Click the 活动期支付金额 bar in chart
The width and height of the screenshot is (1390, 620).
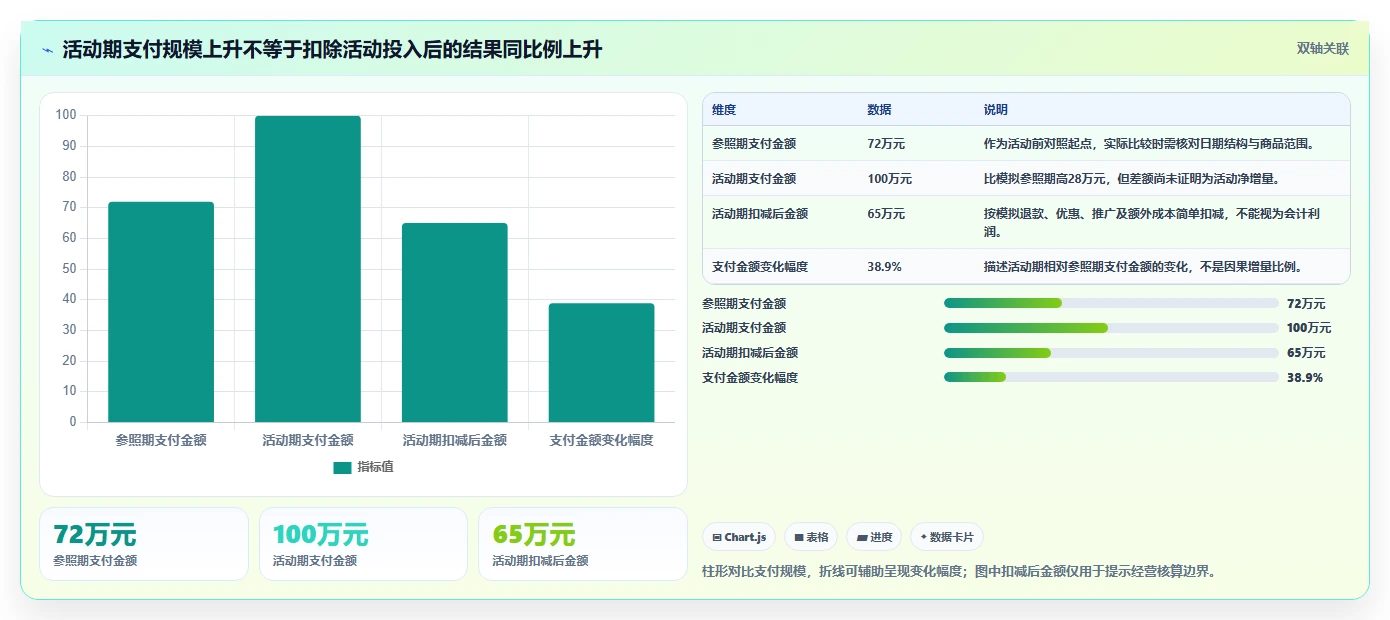point(308,269)
